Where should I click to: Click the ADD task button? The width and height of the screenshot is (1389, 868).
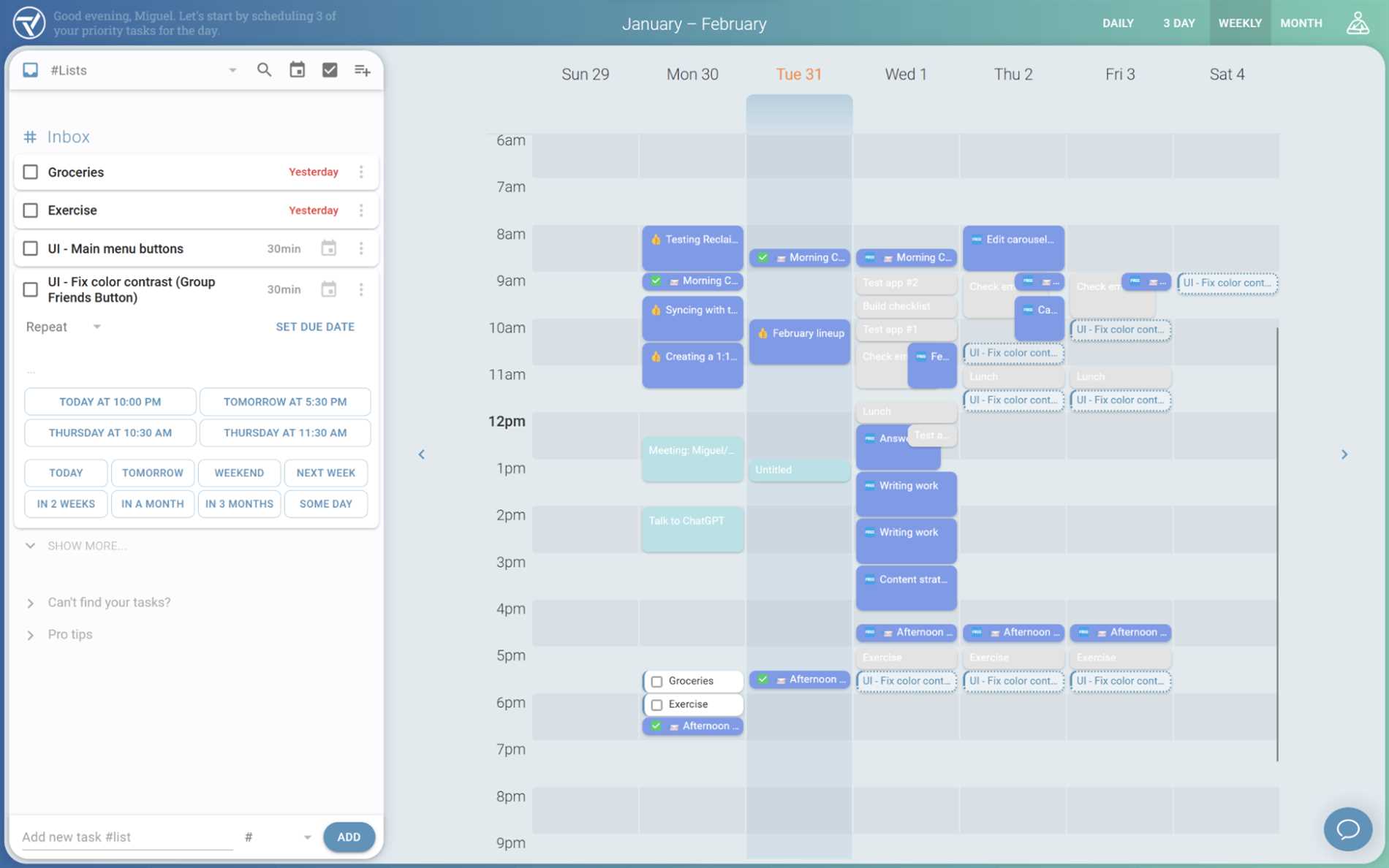pos(349,837)
